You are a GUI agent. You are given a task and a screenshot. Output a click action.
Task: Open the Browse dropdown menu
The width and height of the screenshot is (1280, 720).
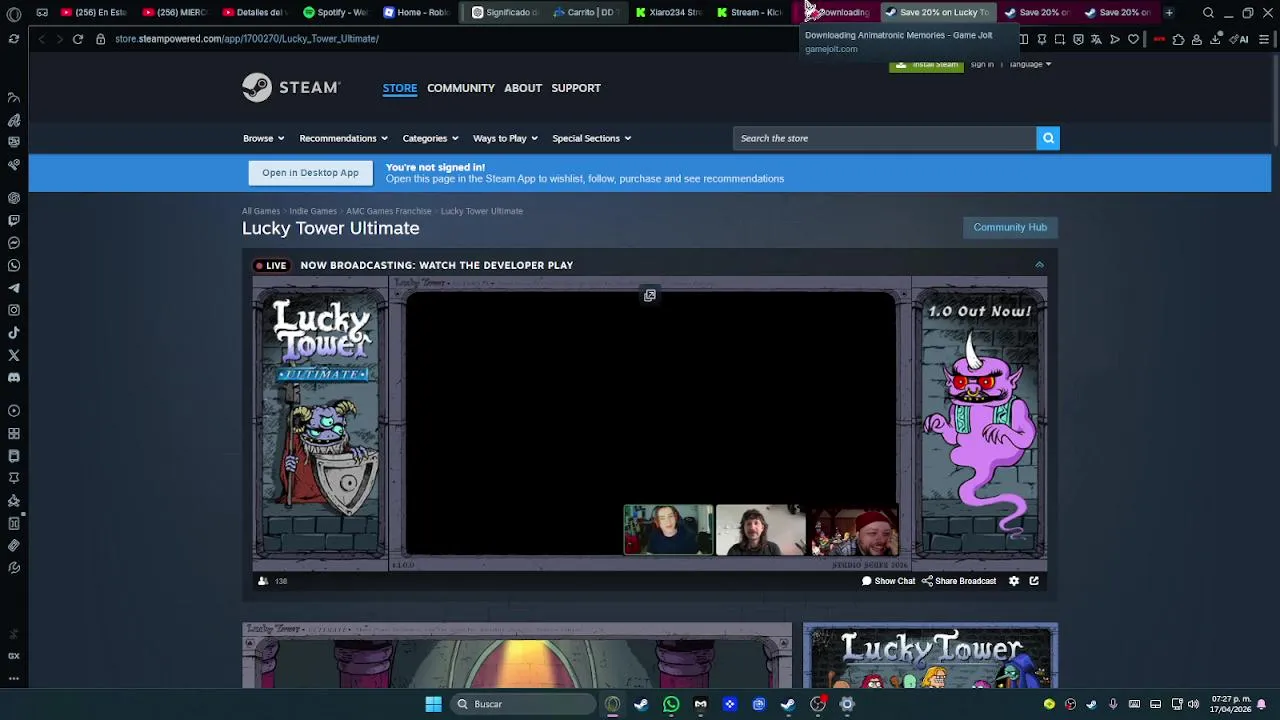[263, 138]
